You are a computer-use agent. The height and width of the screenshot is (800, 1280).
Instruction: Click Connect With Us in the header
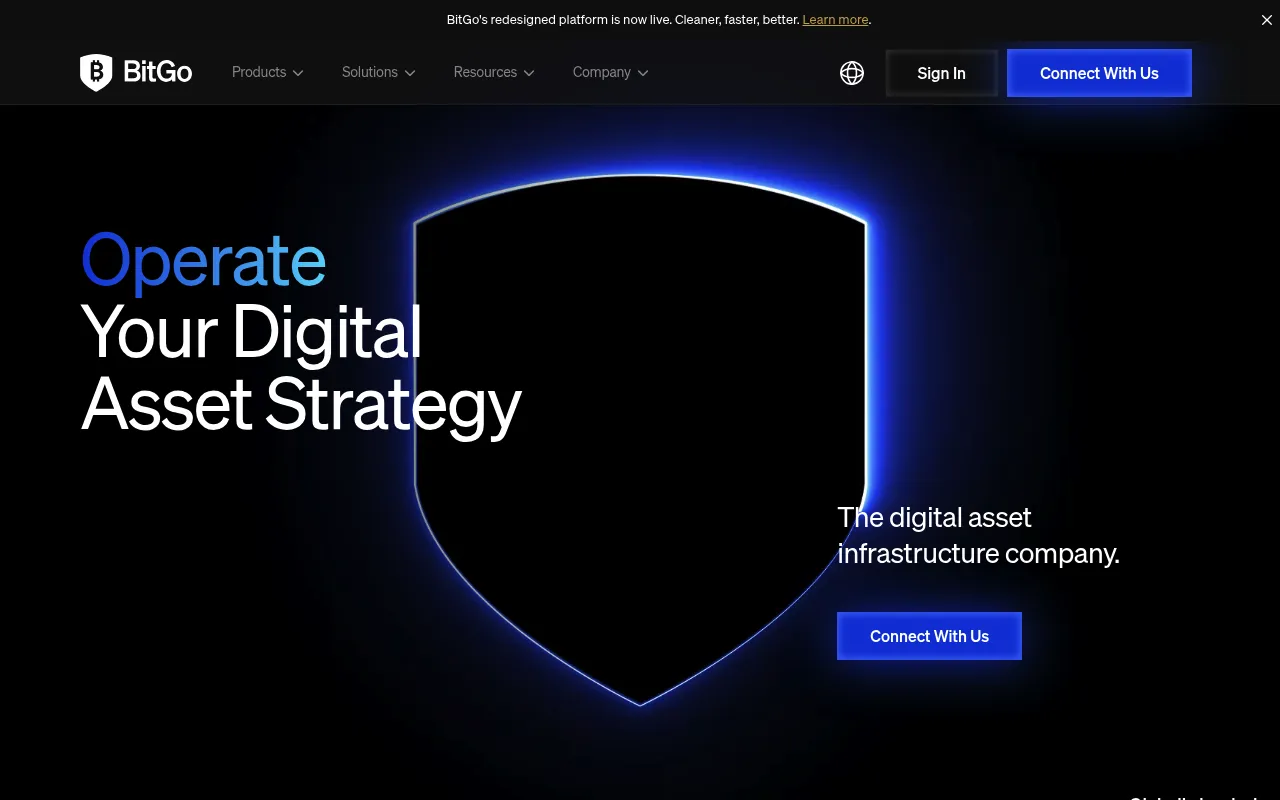point(1099,73)
